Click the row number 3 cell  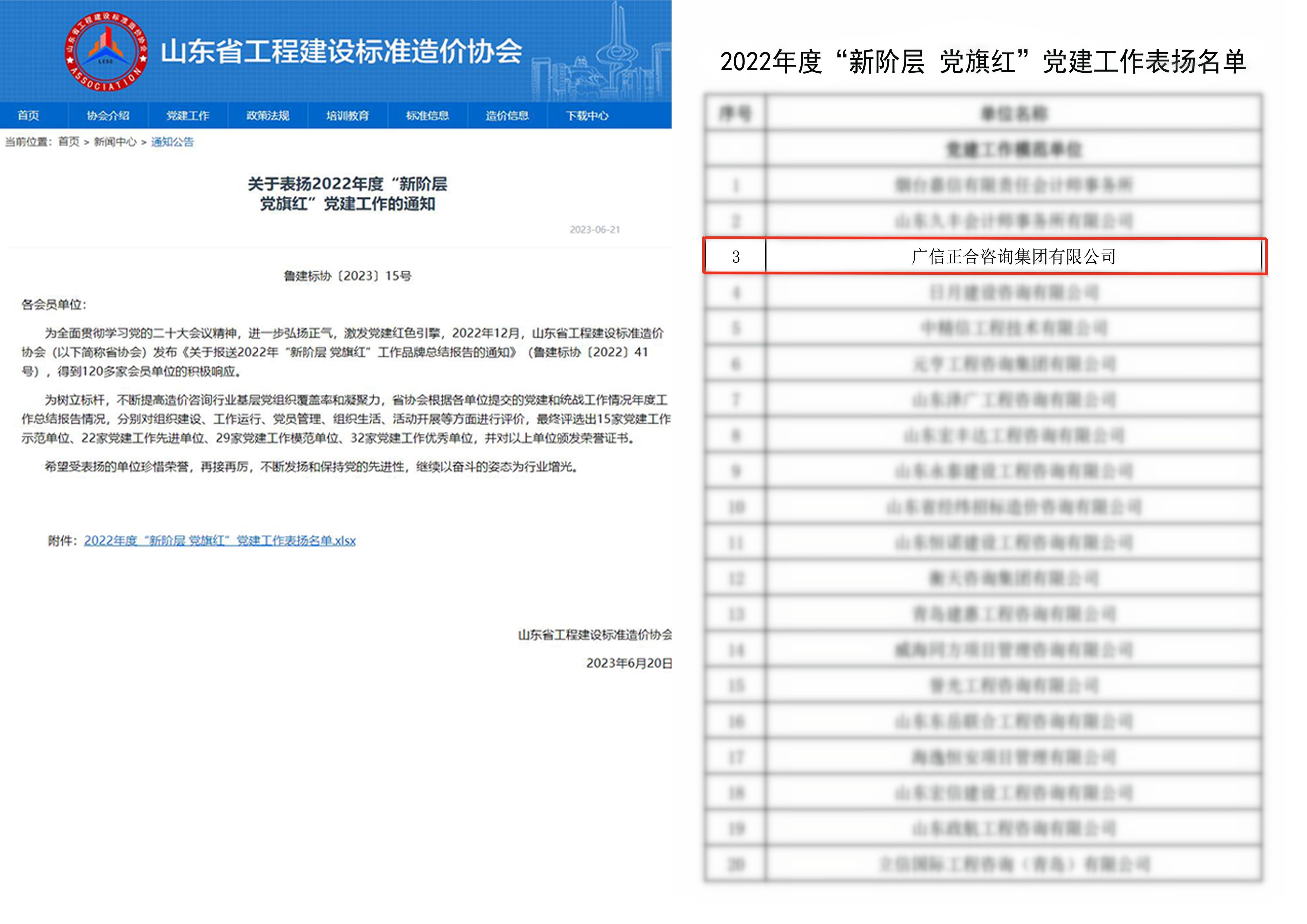736,257
